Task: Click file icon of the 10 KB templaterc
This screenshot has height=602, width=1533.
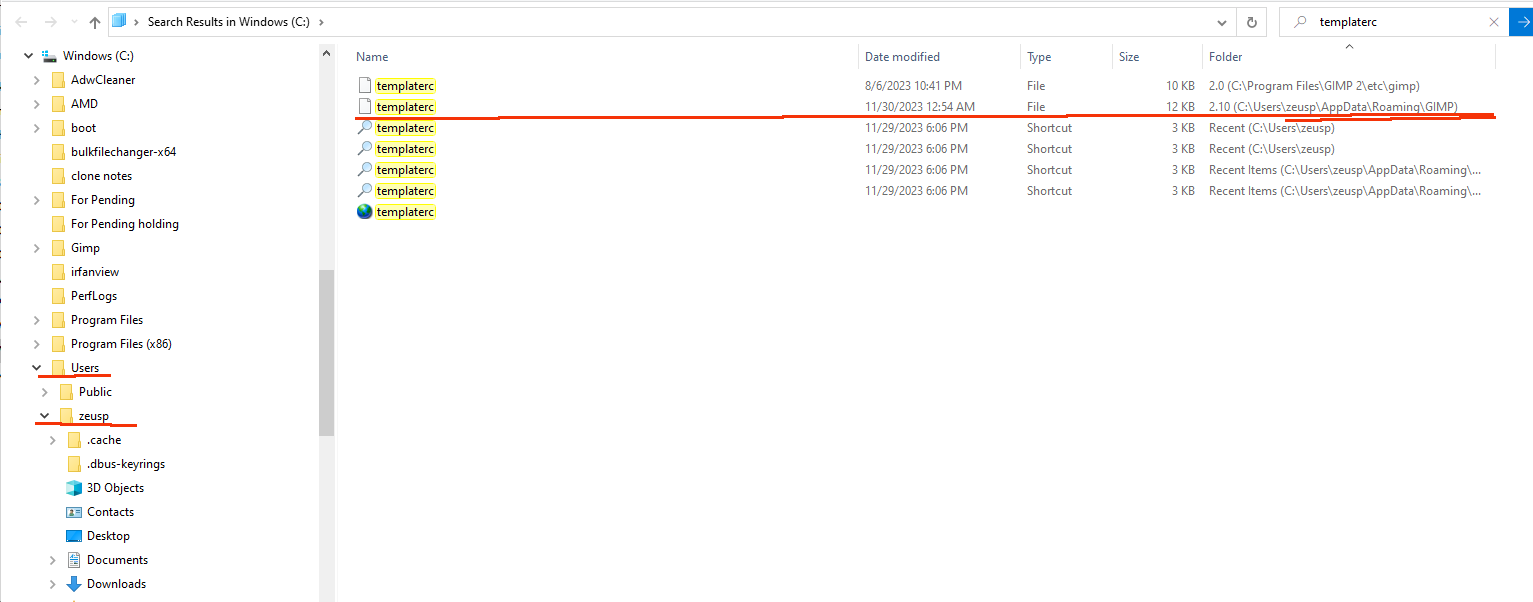Action: 365,86
